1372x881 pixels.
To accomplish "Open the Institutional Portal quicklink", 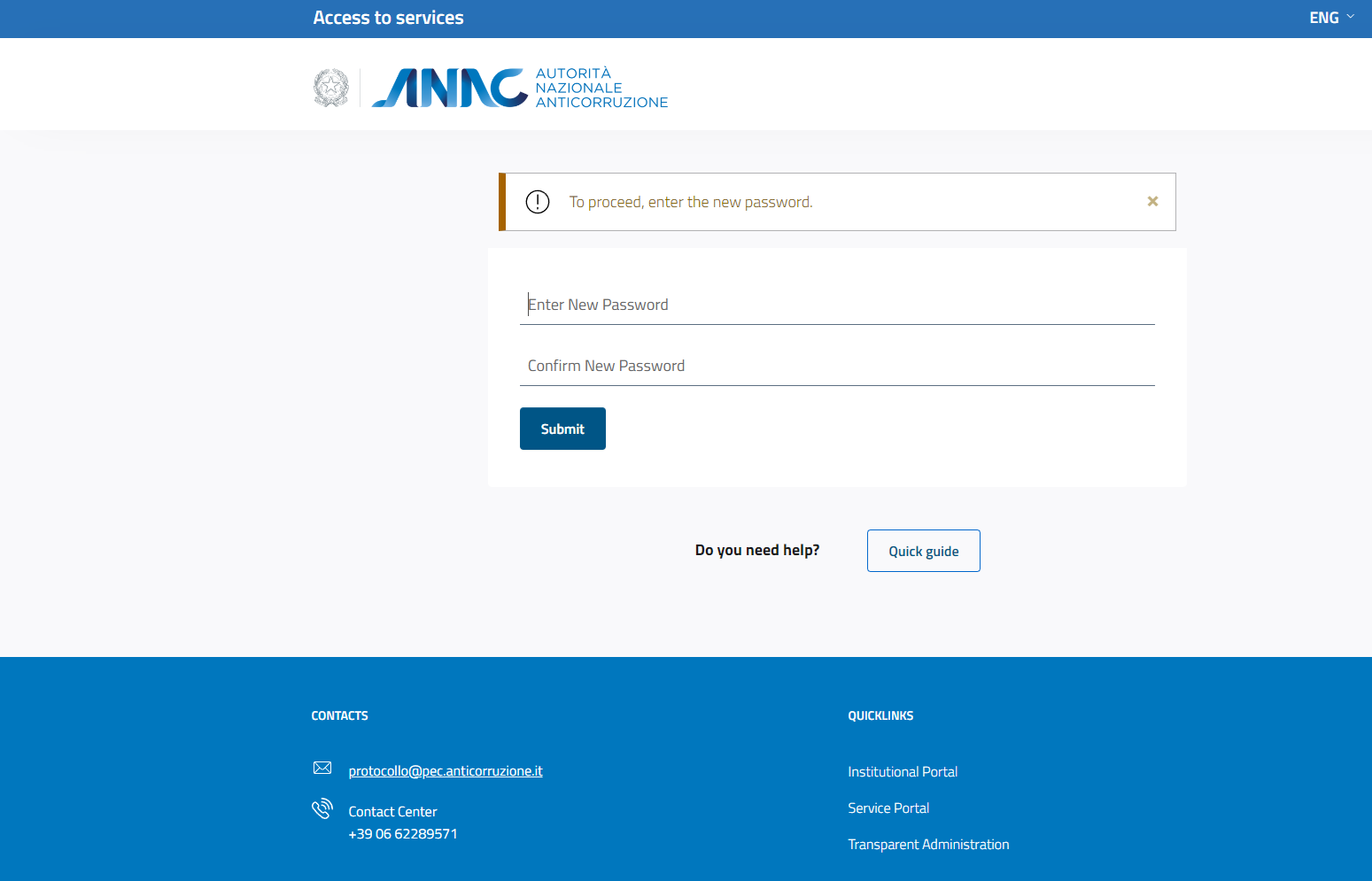I will coord(903,772).
